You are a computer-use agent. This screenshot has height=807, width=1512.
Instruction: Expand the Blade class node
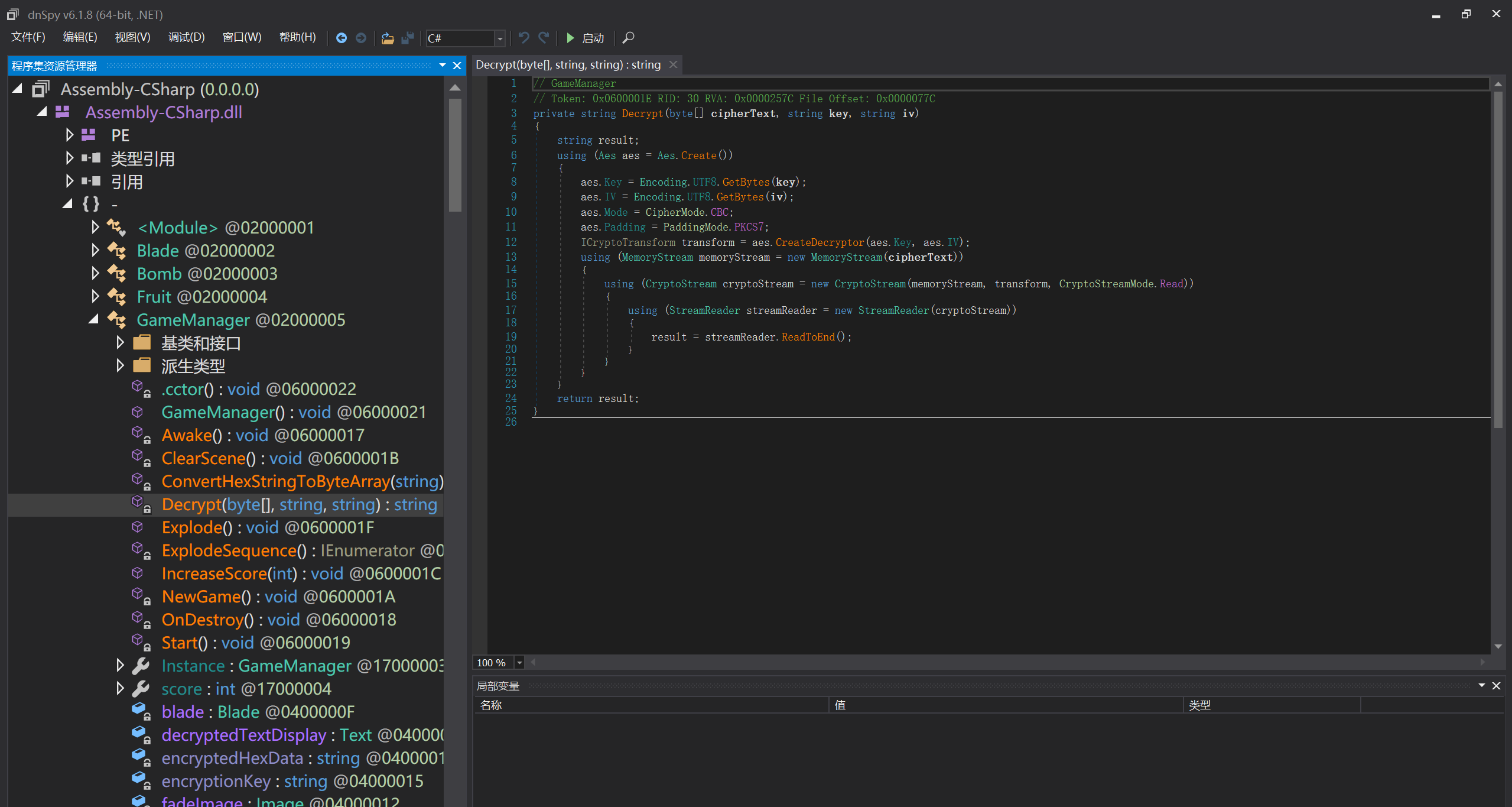pyautogui.click(x=95, y=251)
